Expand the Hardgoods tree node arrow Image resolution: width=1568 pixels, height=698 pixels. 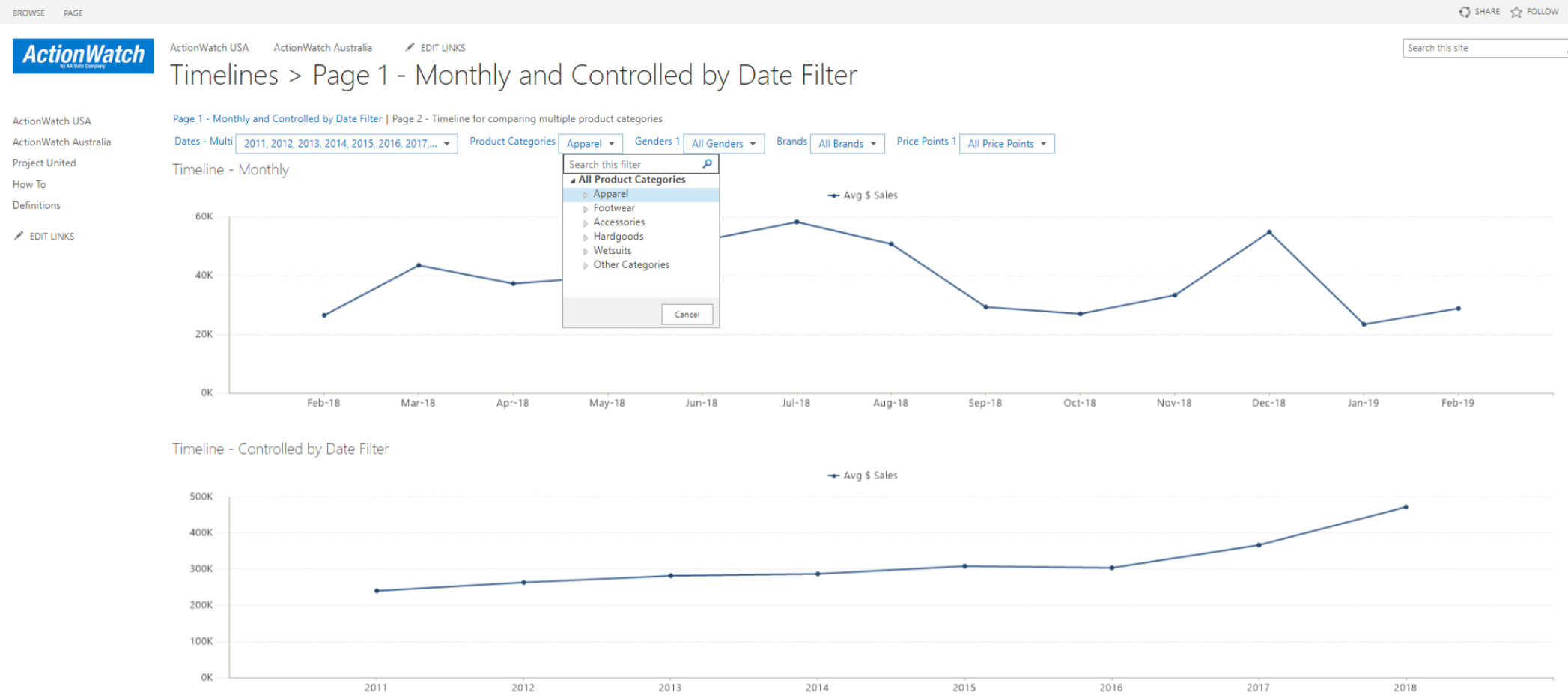pos(586,237)
